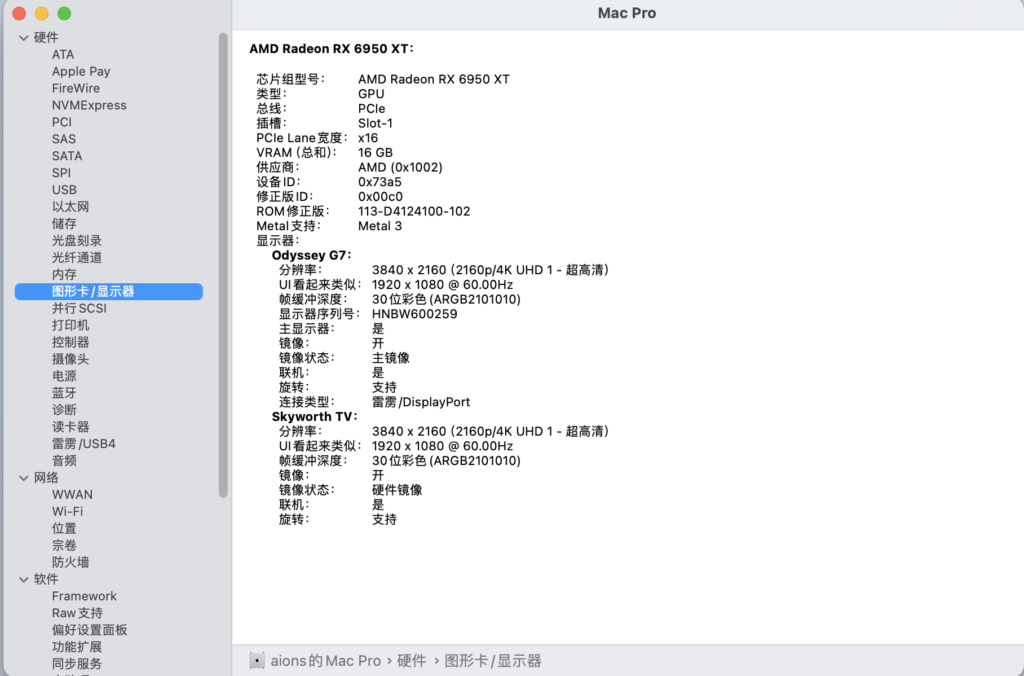Viewport: 1024px width, 676px height.
Task: Open 雷雳/USB4 in the sidebar
Action: pos(84,444)
